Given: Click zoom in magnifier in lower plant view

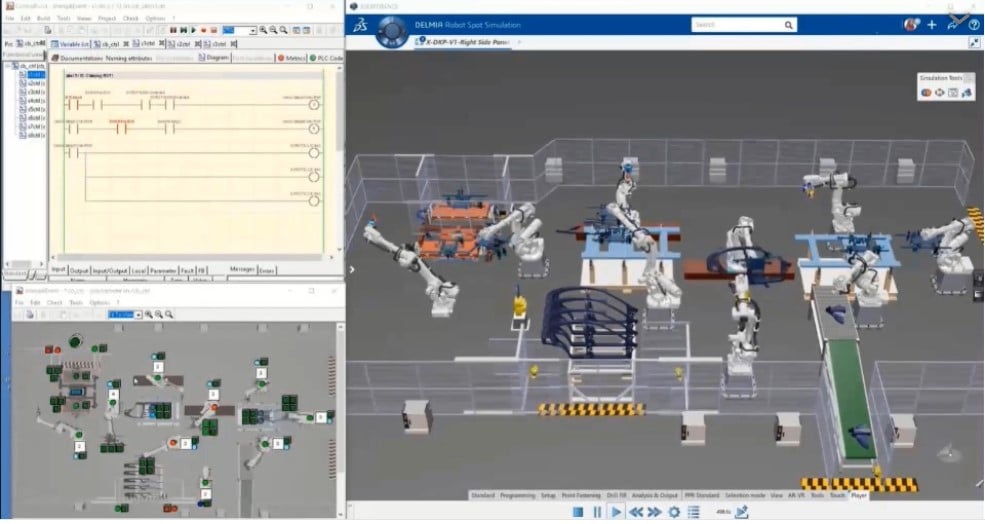Looking at the screenshot, I should pos(149,315).
